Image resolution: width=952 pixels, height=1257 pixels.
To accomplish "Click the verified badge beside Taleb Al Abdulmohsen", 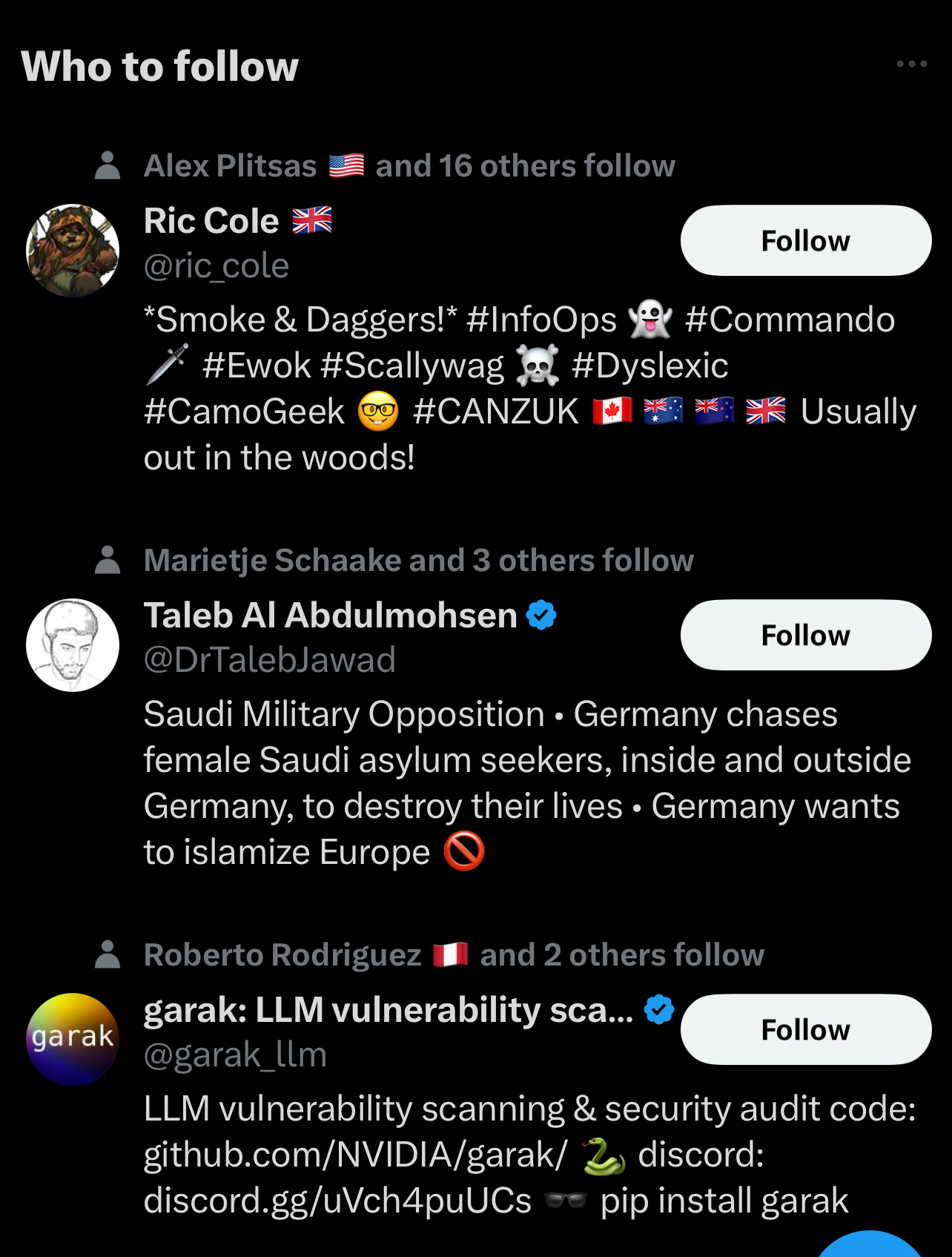I will [541, 616].
